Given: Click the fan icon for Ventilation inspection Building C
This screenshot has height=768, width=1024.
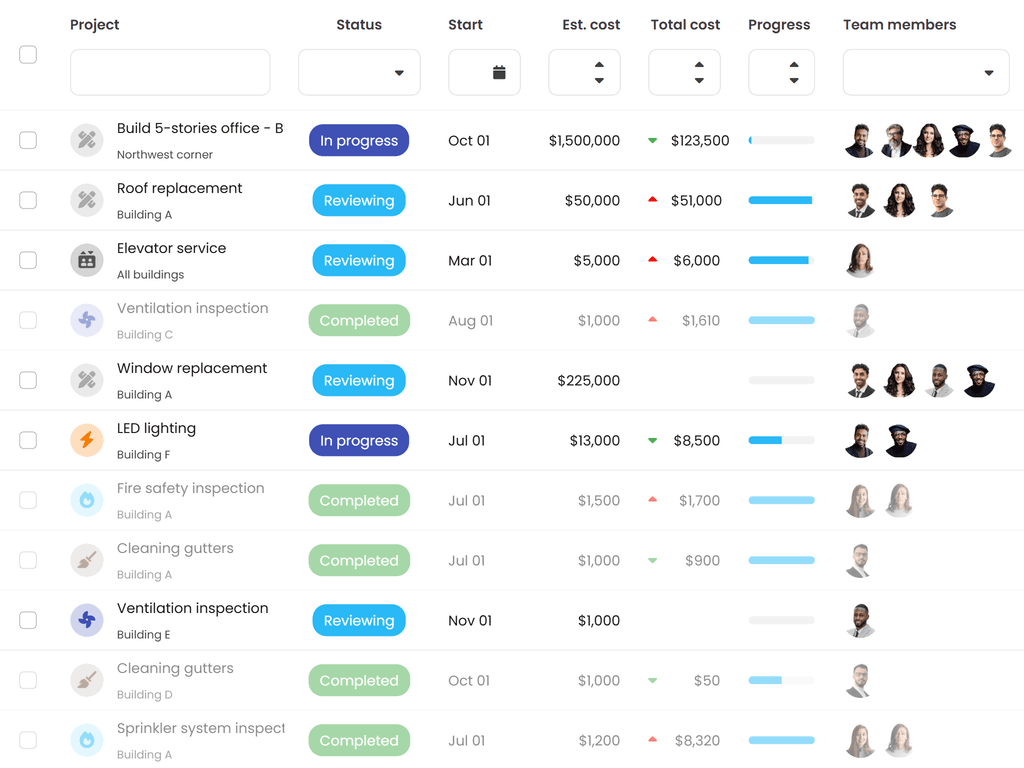Looking at the screenshot, I should point(86,320).
